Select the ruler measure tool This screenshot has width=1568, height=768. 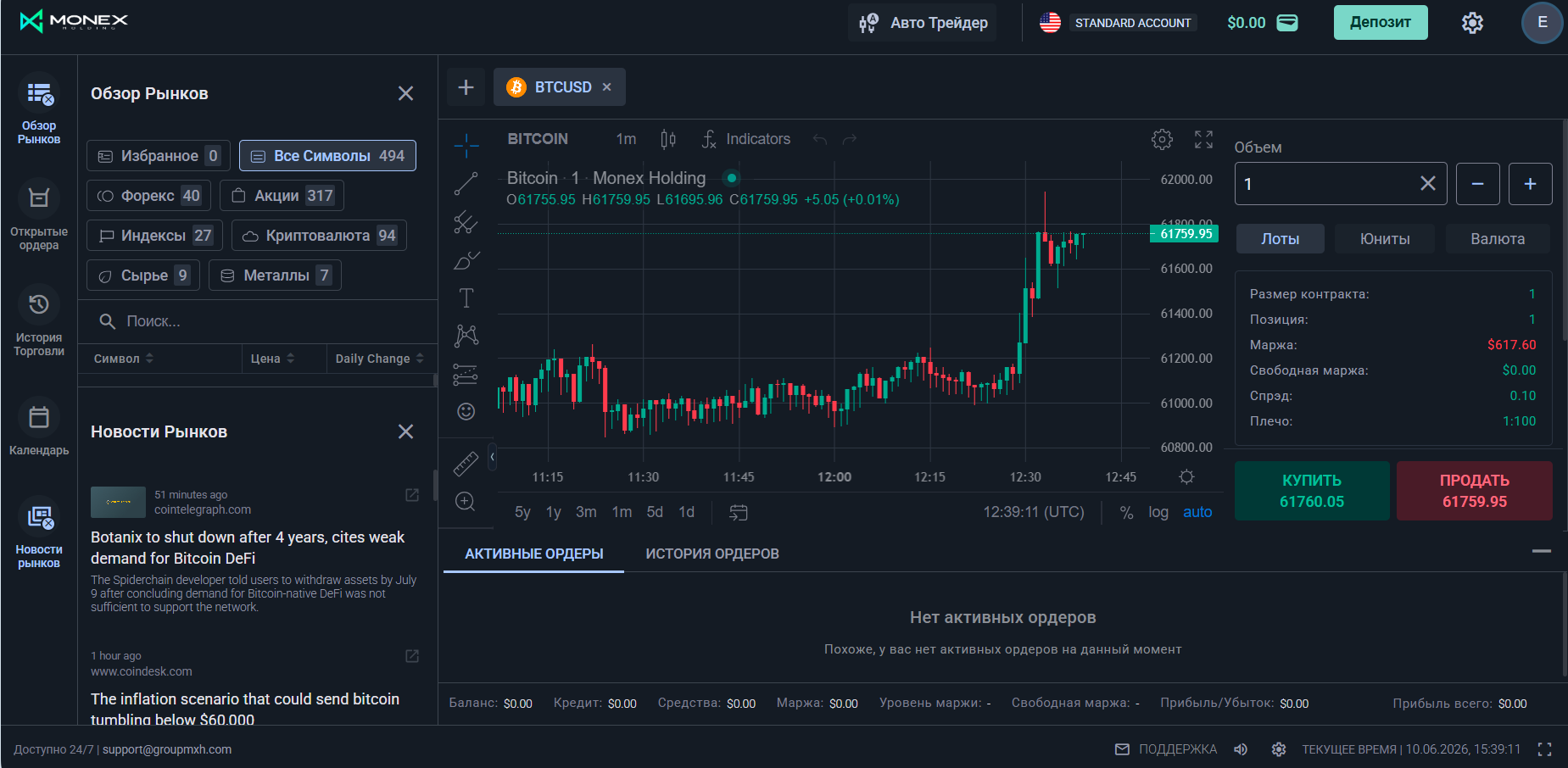tap(466, 463)
